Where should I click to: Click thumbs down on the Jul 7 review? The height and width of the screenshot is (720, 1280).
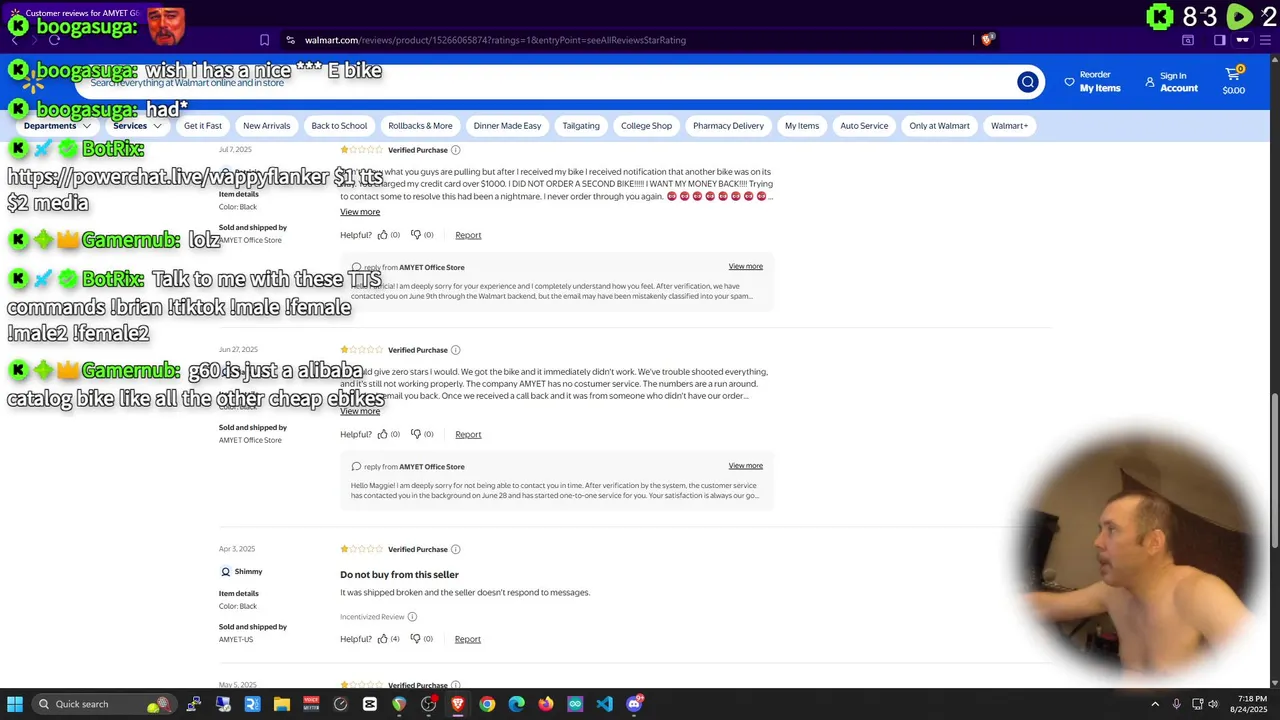pyautogui.click(x=416, y=235)
